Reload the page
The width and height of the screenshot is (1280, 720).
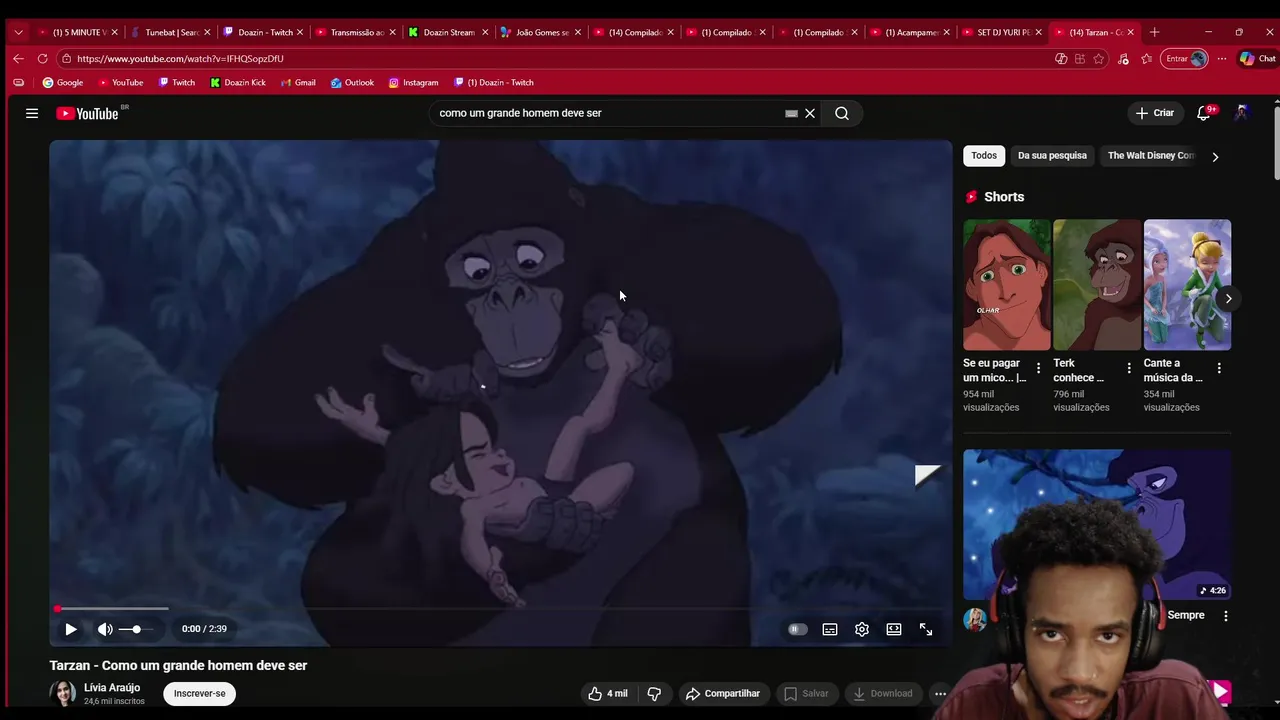point(42,59)
